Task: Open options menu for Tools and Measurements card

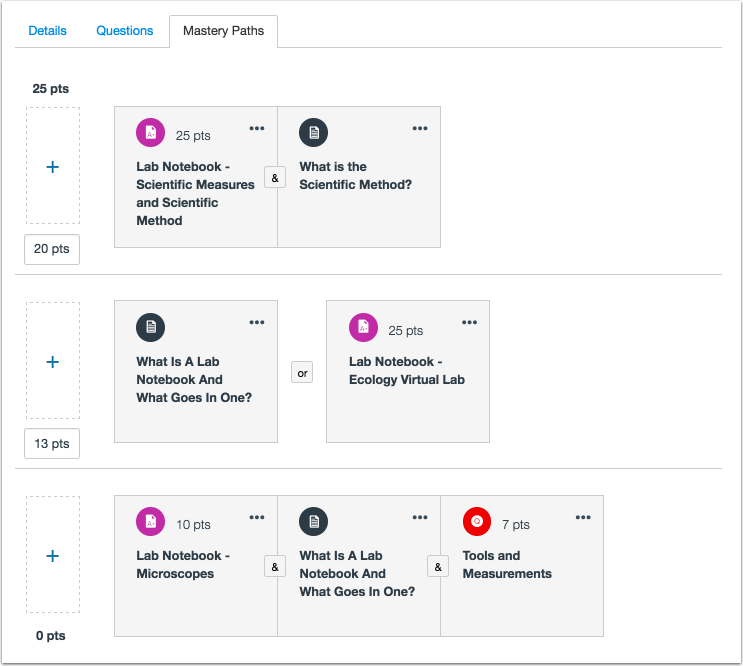Action: [x=584, y=517]
